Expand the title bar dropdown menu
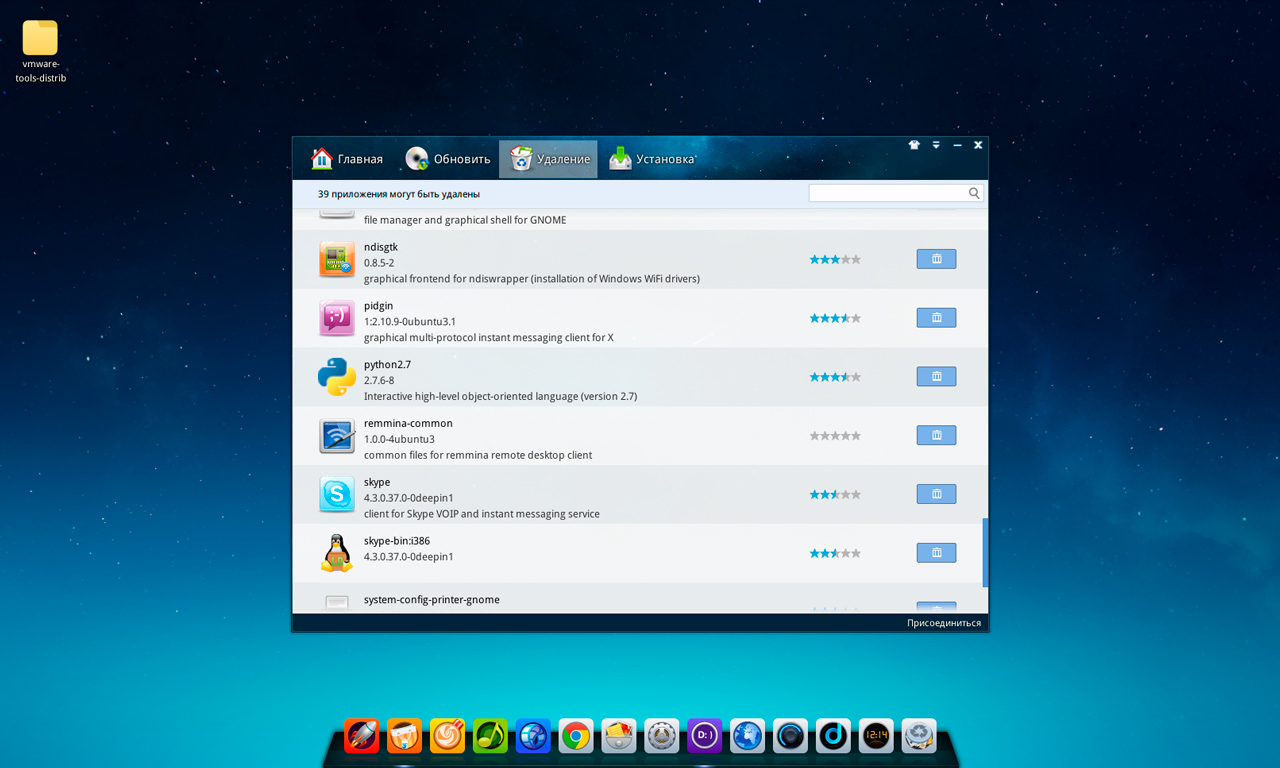The width and height of the screenshot is (1280, 768). [x=936, y=145]
